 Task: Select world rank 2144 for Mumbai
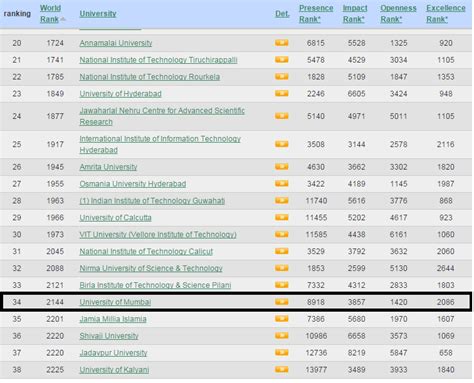pos(55,302)
